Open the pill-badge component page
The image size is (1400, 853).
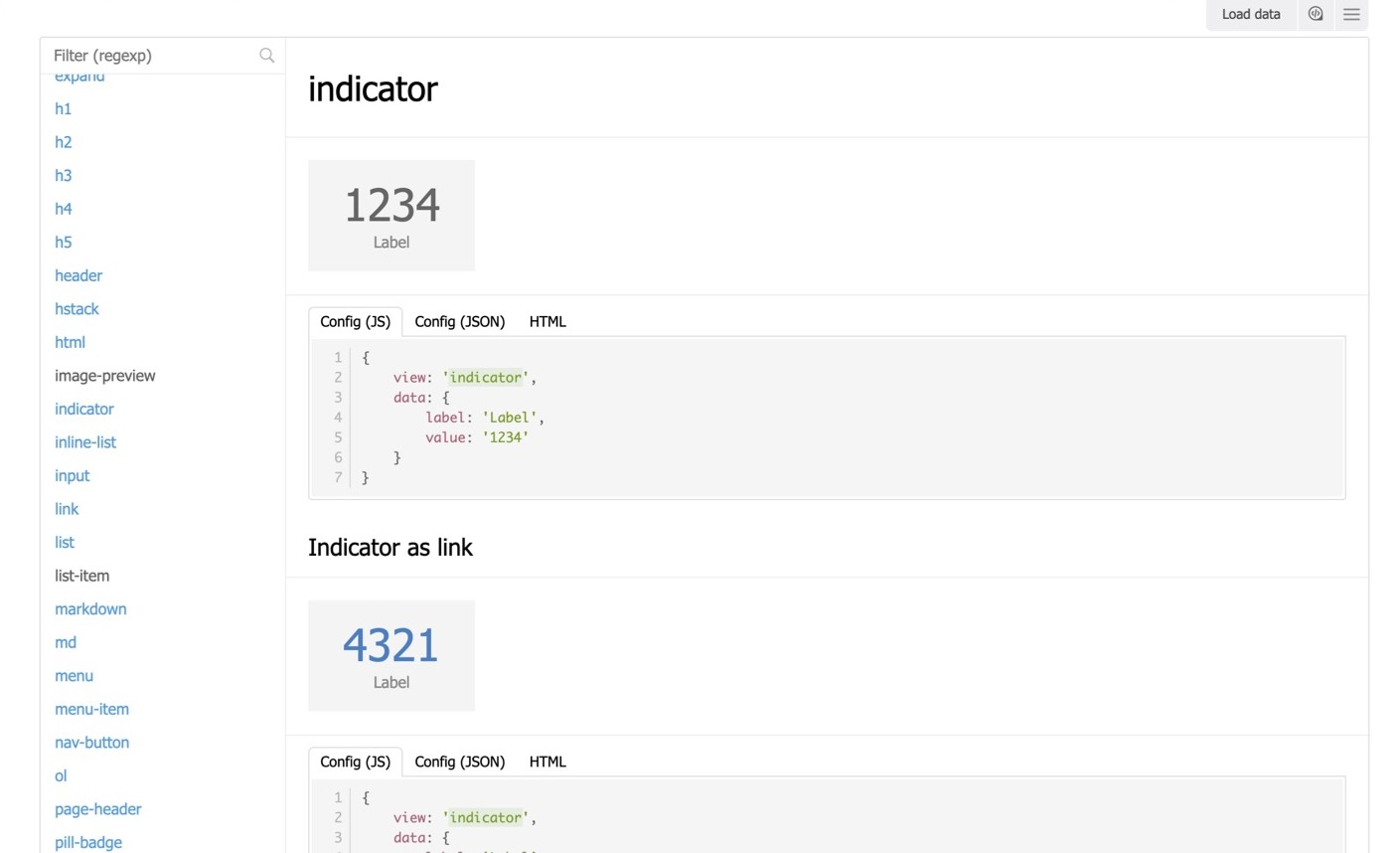click(x=87, y=842)
